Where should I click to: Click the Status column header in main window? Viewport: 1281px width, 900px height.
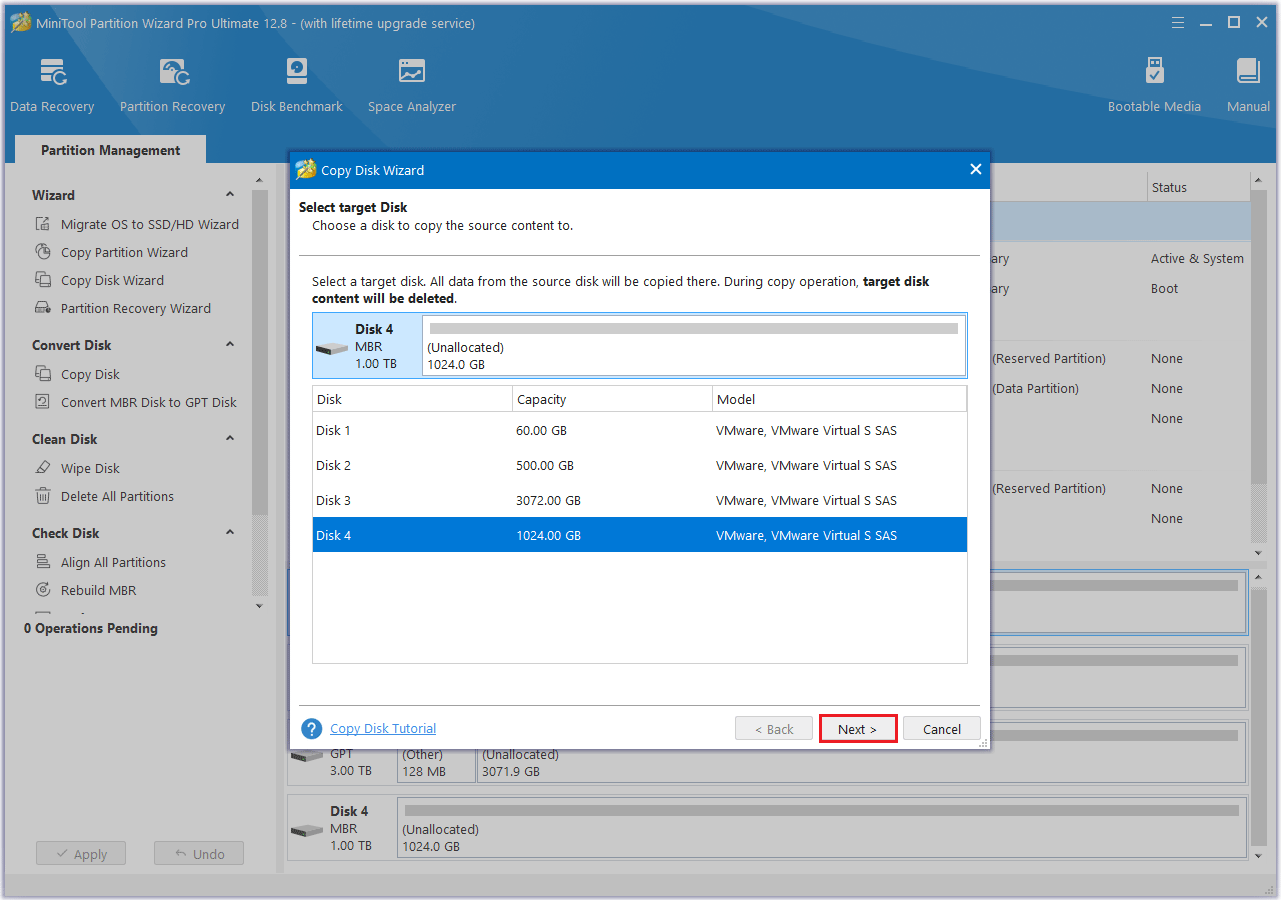tap(1197, 187)
